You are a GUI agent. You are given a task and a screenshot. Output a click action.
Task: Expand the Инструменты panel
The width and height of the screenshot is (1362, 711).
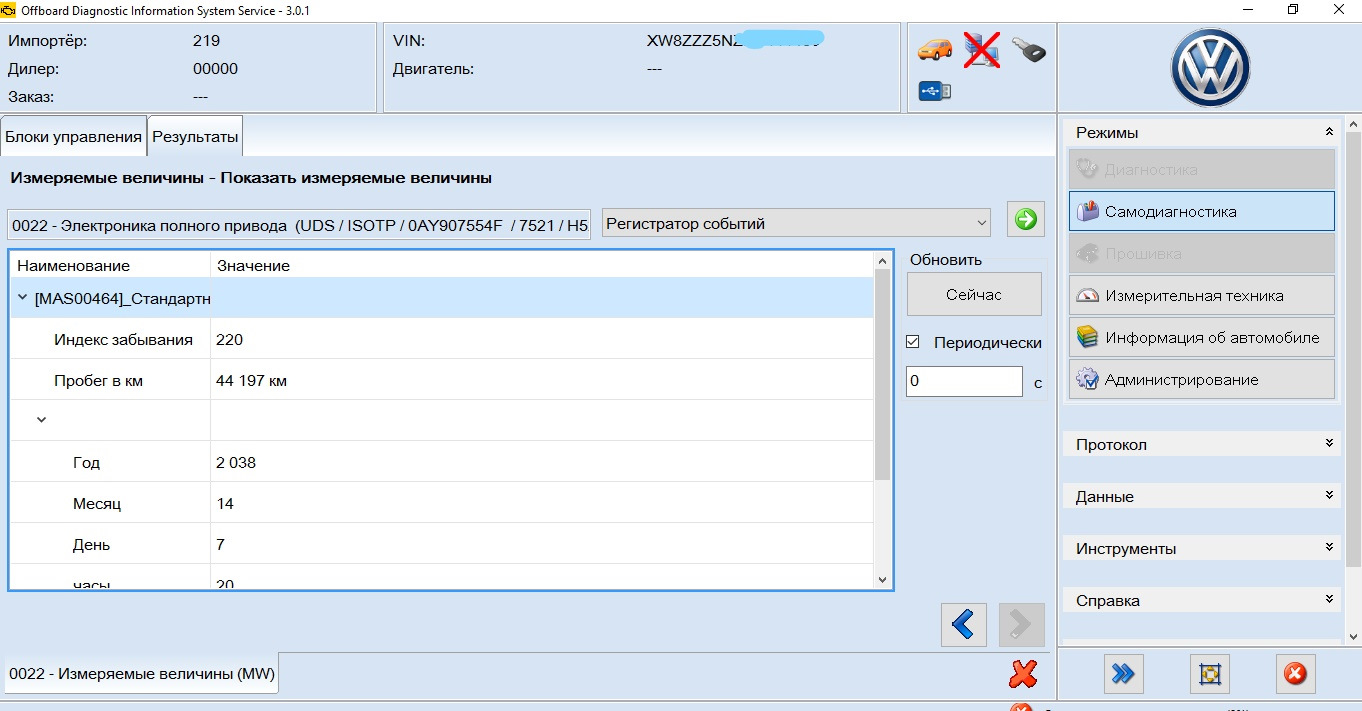coord(1329,548)
